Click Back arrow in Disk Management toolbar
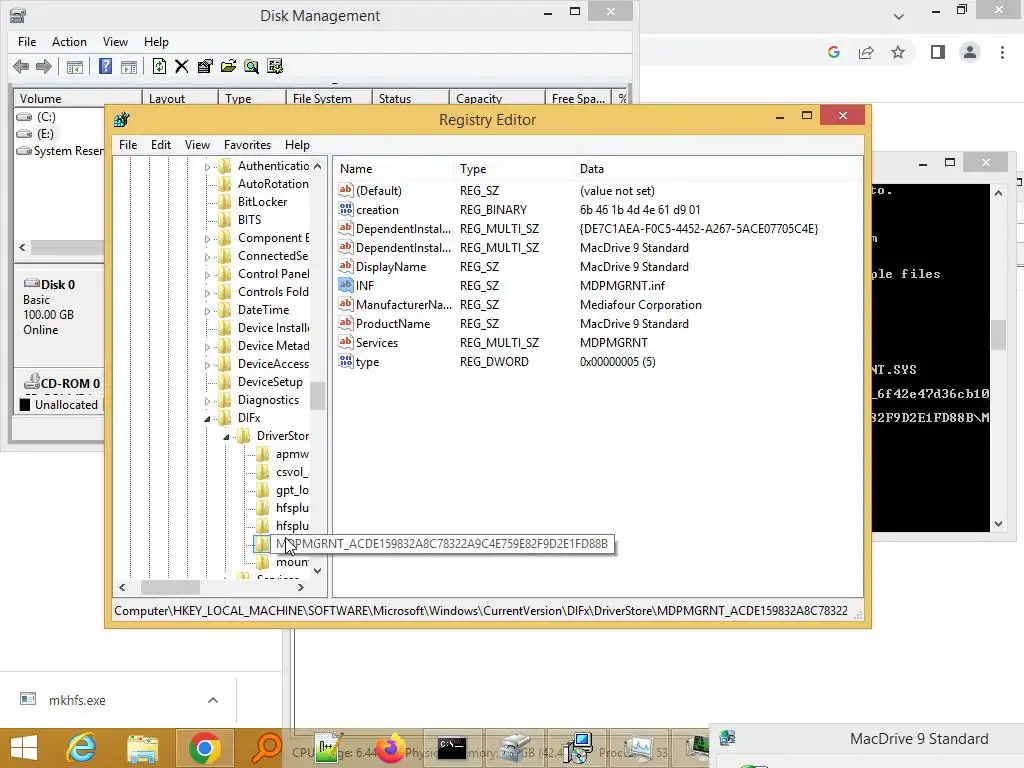Image resolution: width=1024 pixels, height=768 pixels. click(21, 66)
